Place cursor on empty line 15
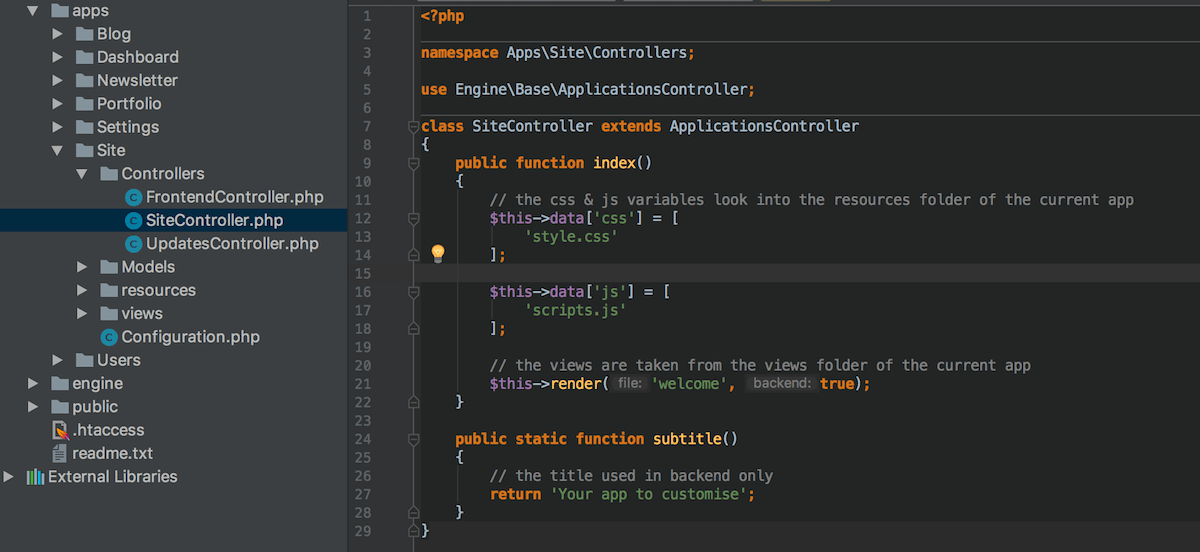1200x552 pixels. tap(810, 273)
